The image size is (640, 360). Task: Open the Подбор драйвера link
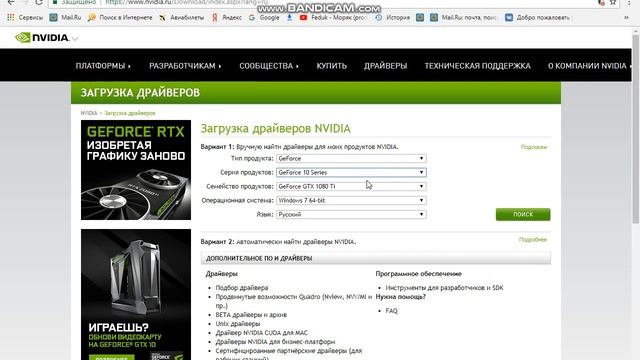click(x=242, y=288)
